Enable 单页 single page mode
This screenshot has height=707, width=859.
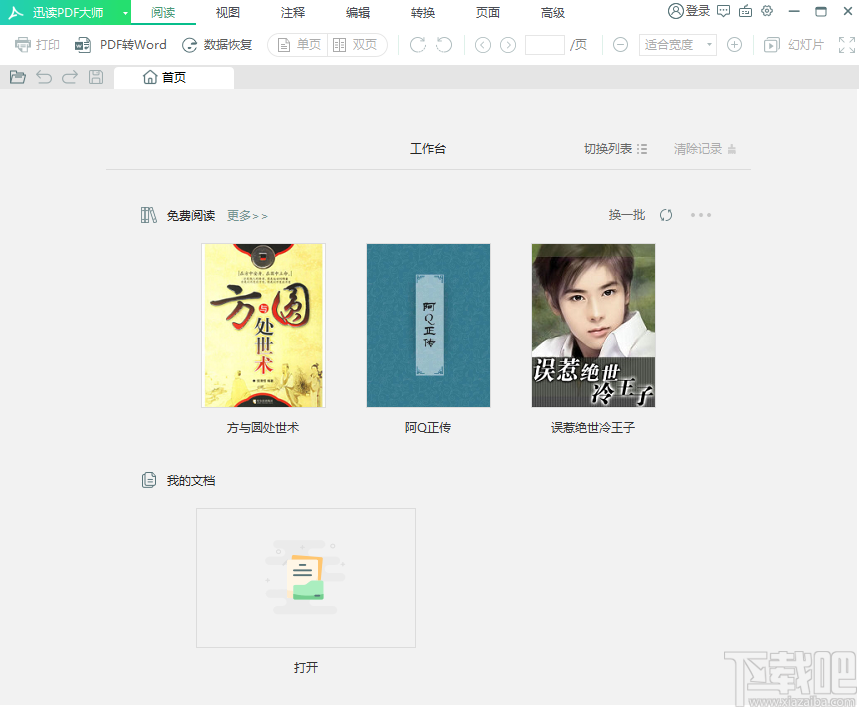297,44
